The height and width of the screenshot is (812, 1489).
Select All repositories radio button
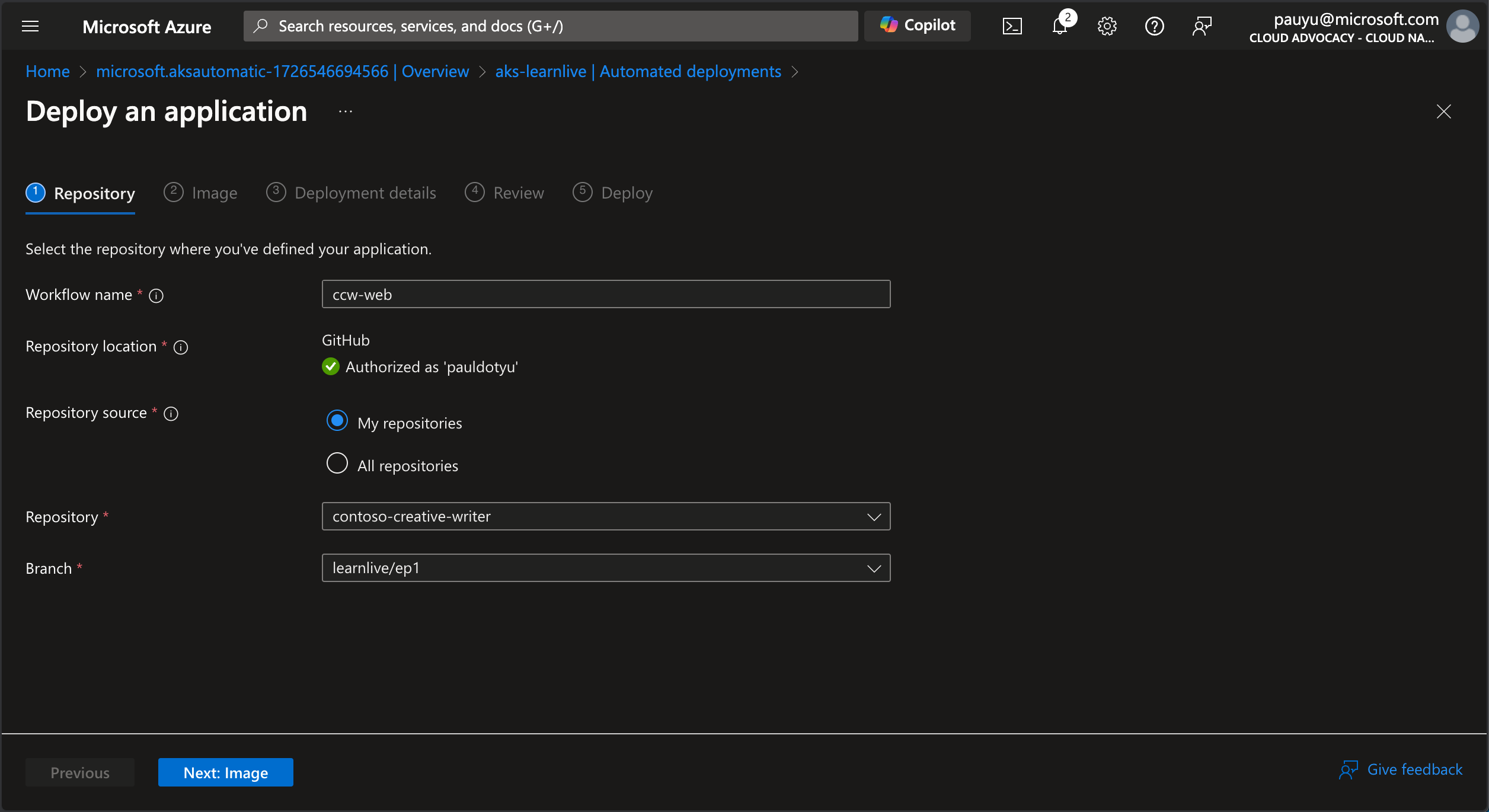click(337, 463)
